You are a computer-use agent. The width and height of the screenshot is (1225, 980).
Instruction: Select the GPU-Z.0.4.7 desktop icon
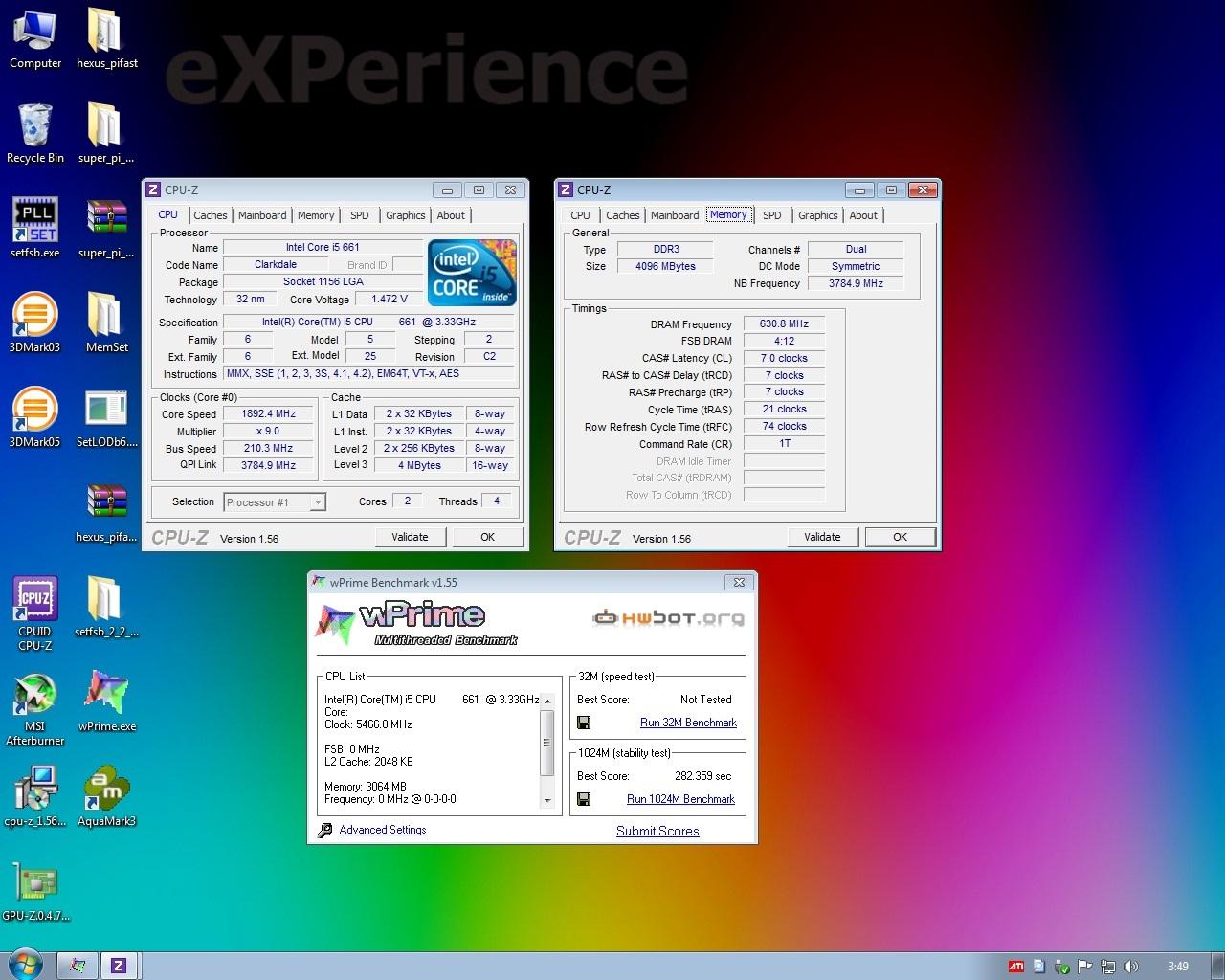point(35,892)
